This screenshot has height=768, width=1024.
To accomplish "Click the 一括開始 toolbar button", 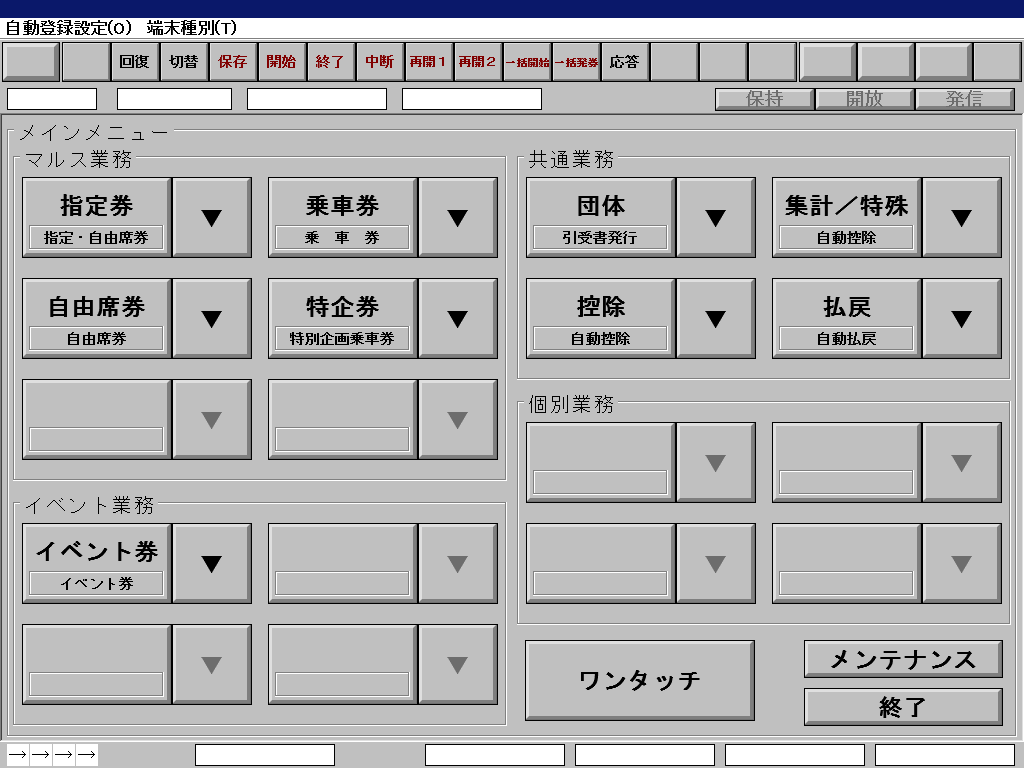I will point(526,62).
